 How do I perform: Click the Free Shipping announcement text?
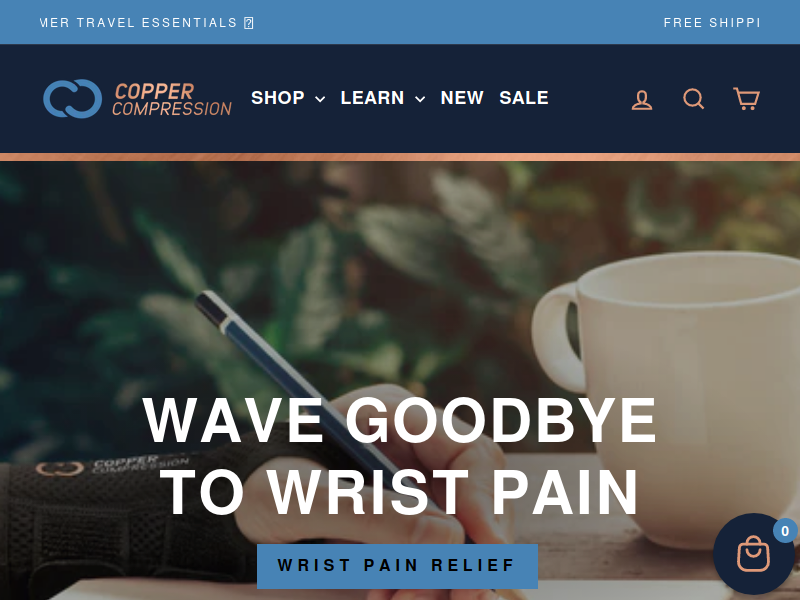pos(712,23)
